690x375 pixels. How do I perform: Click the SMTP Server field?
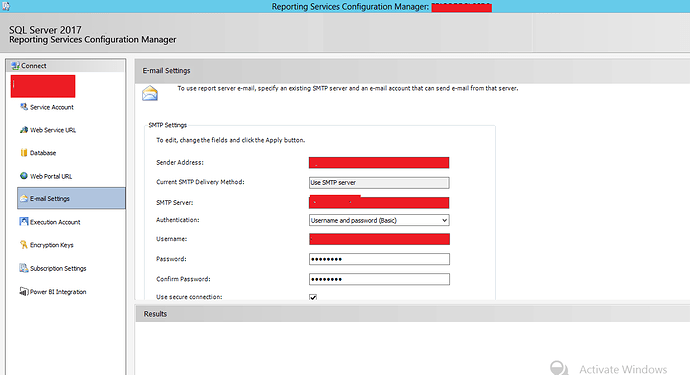[379, 202]
